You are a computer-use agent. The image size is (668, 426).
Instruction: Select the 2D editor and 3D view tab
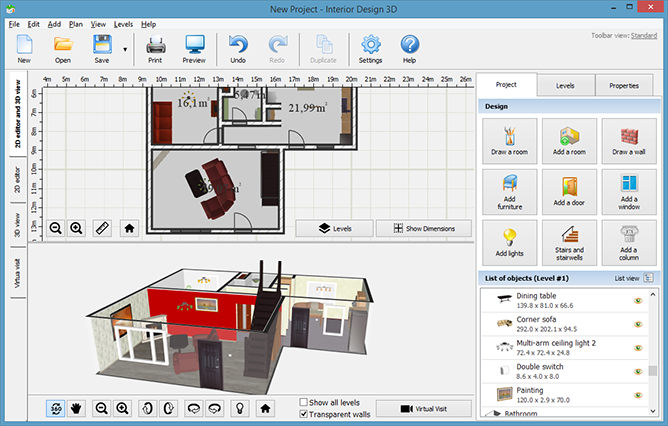[18, 114]
